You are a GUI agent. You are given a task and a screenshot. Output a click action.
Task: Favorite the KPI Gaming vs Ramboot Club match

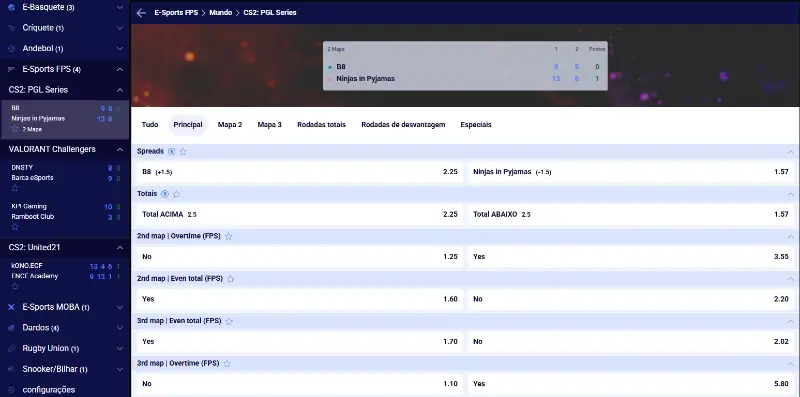point(15,227)
